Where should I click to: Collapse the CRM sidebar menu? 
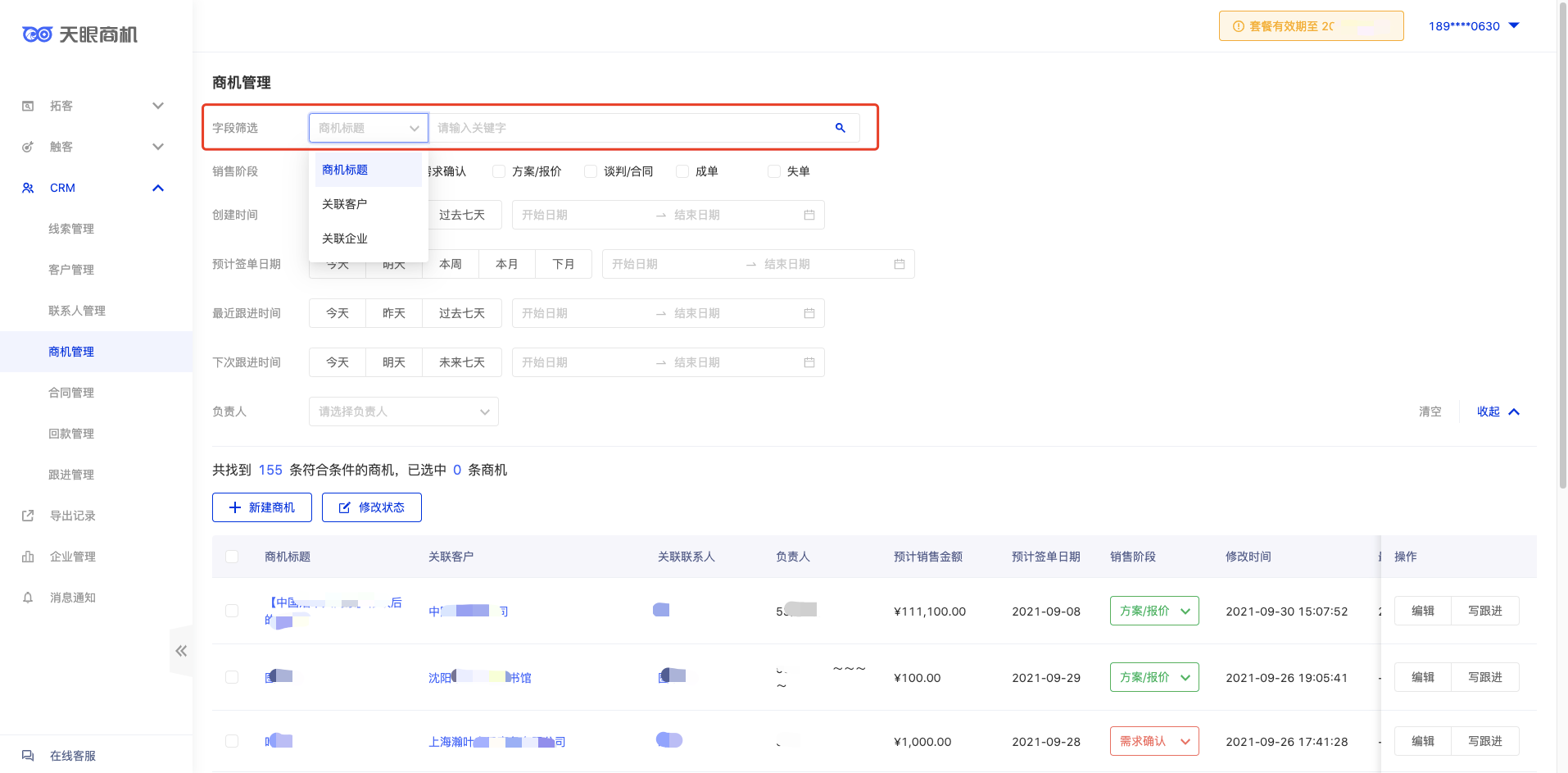[x=158, y=188]
